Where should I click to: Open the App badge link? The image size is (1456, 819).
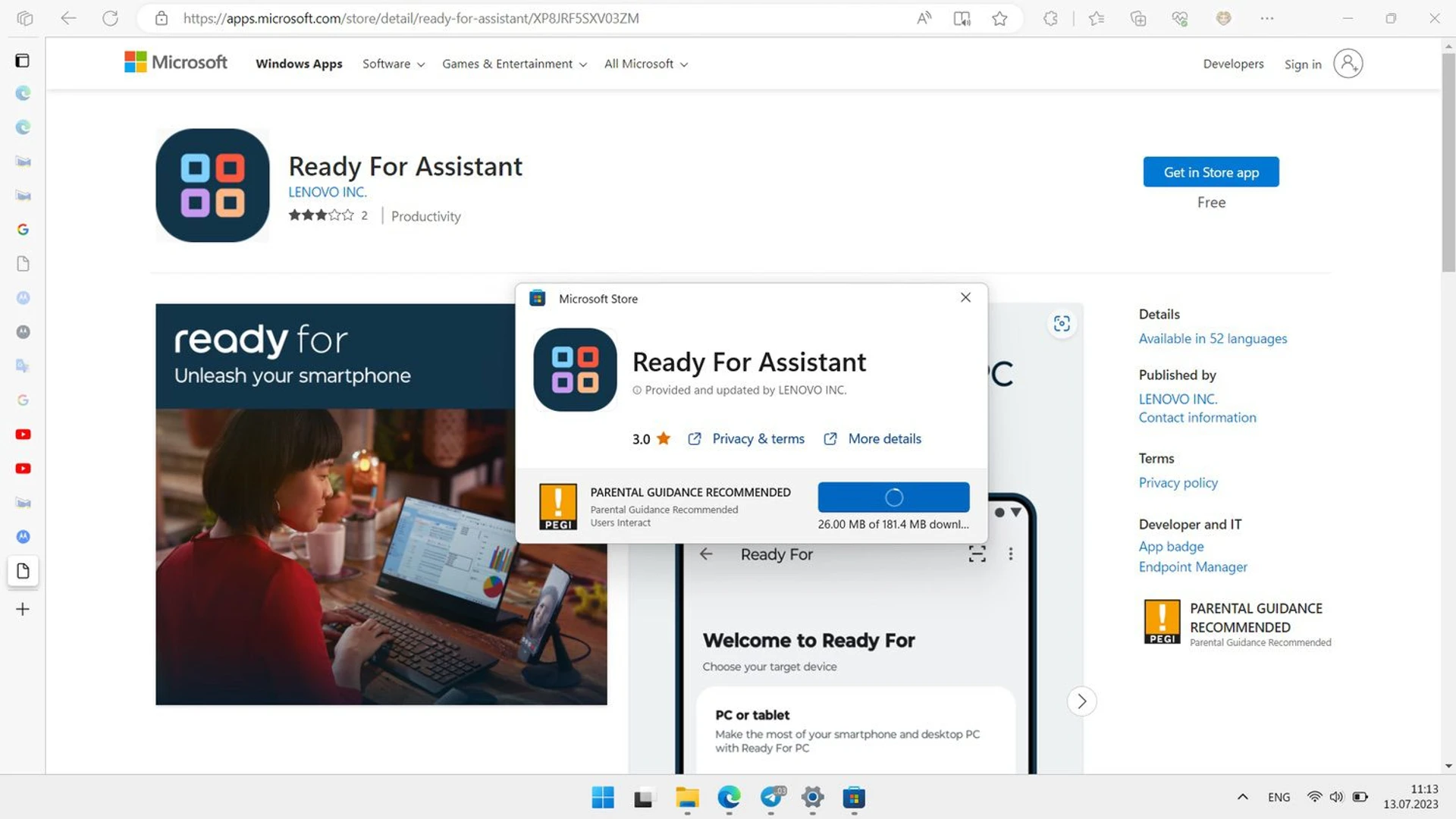pos(1171,546)
